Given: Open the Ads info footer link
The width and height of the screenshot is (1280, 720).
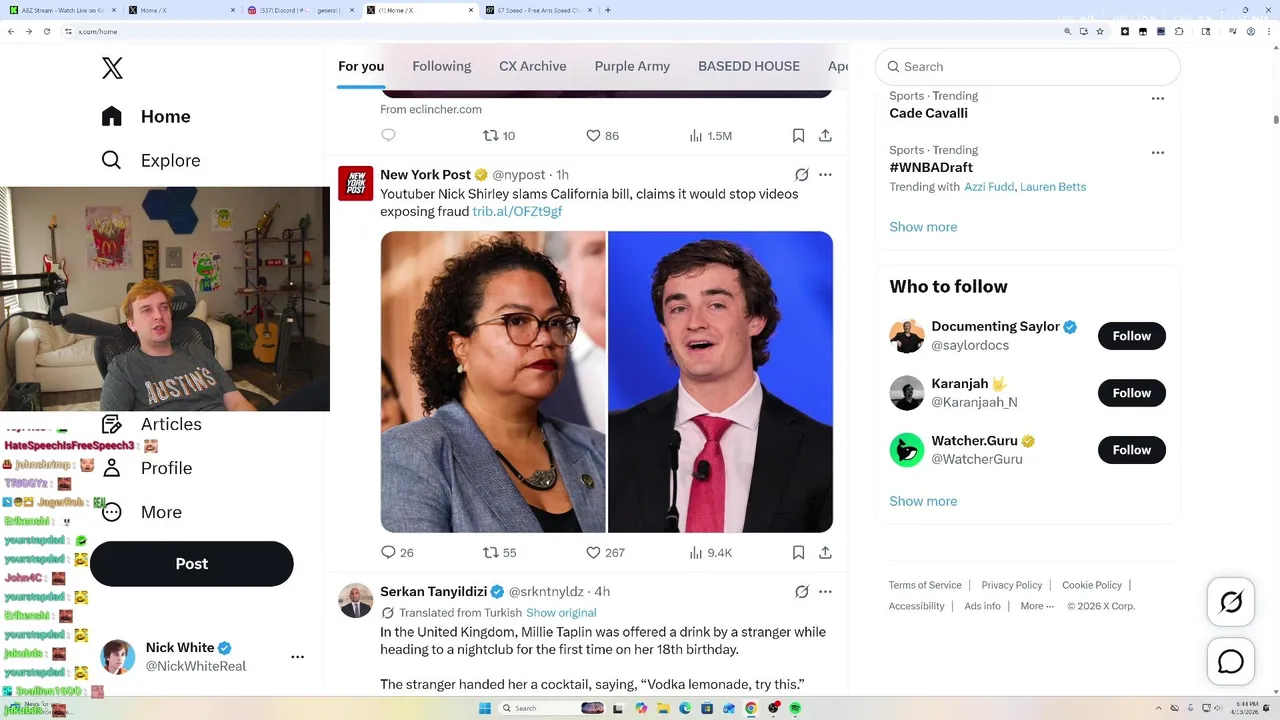Looking at the screenshot, I should coord(983,606).
